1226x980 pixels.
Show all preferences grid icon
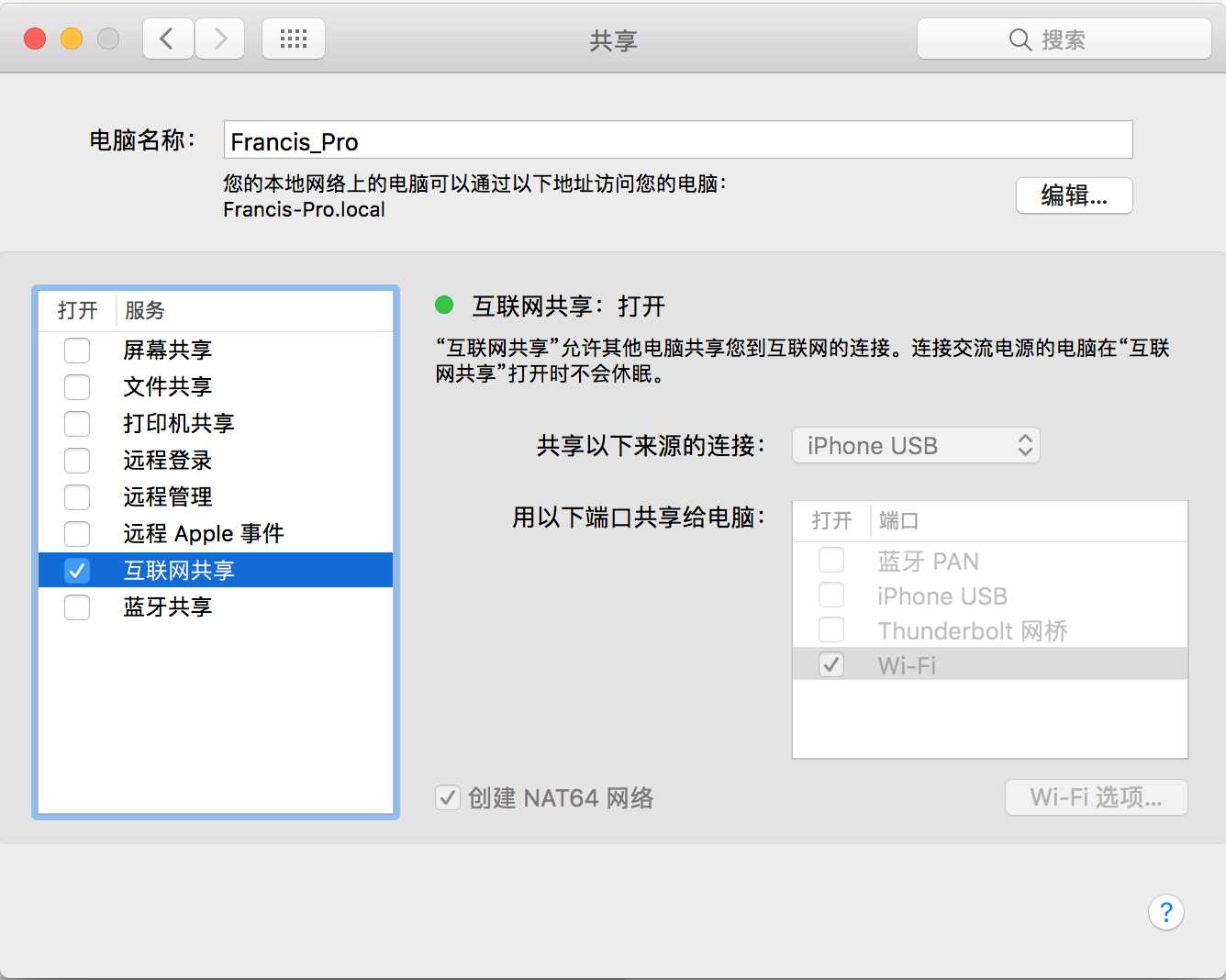294,39
